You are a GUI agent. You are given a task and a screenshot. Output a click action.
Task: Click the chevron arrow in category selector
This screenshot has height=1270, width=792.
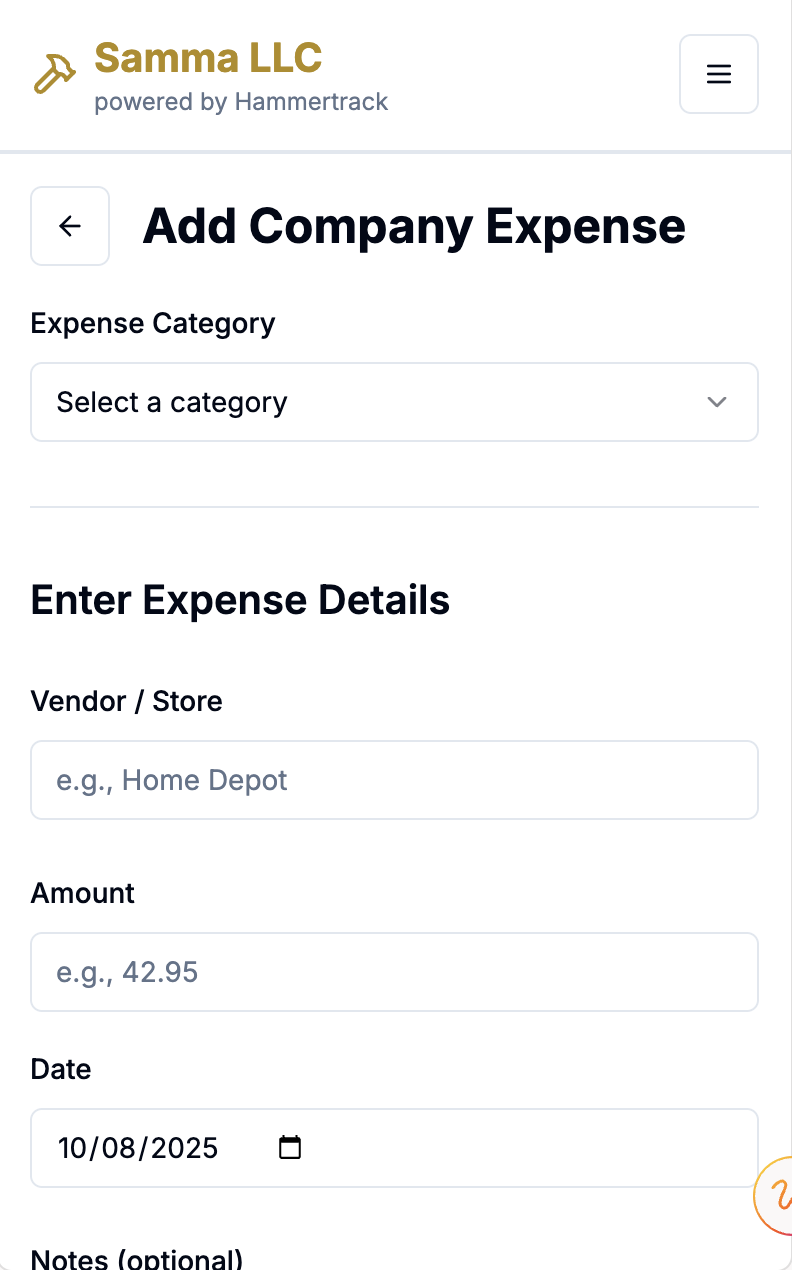[716, 402]
